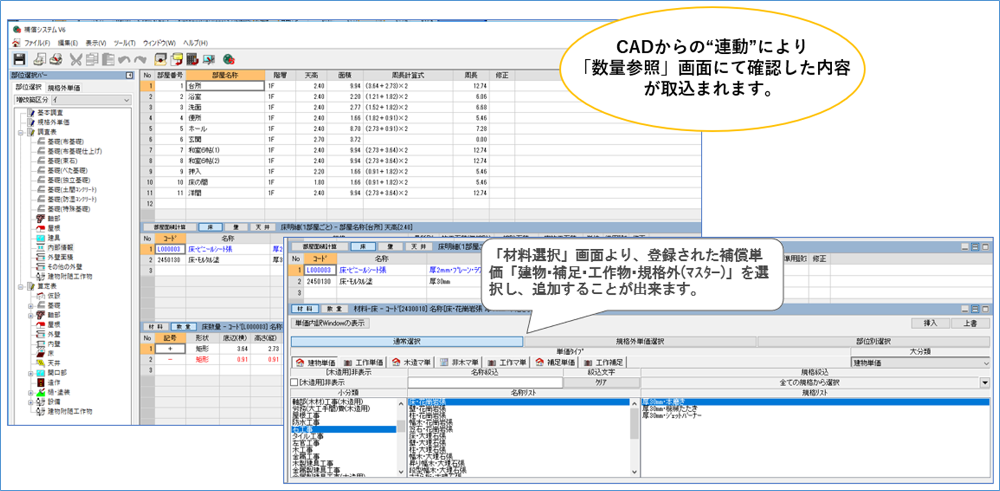
Task: Open the 増改築区分 dropdown
Action: [126, 101]
